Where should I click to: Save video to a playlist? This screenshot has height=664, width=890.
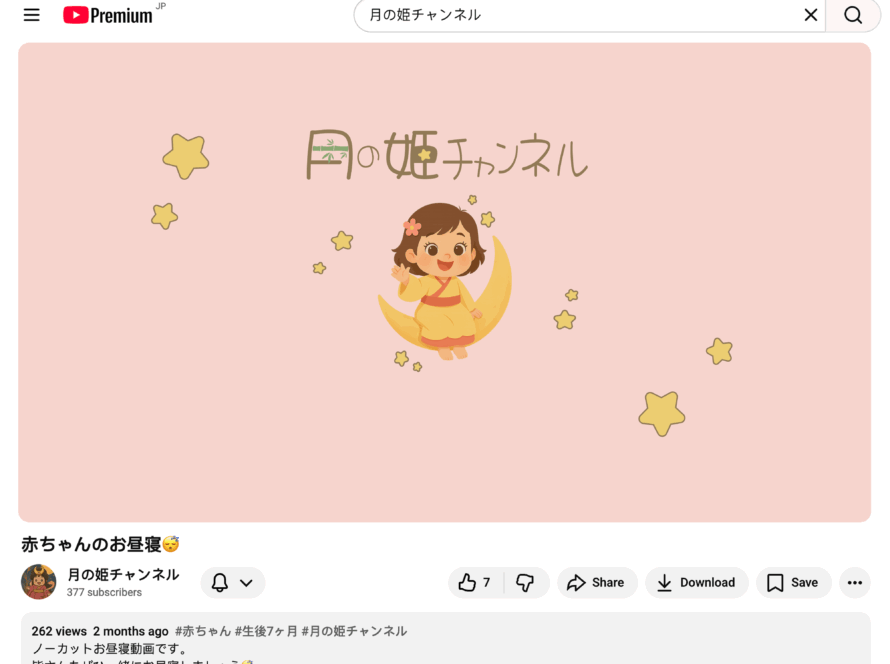coord(794,582)
